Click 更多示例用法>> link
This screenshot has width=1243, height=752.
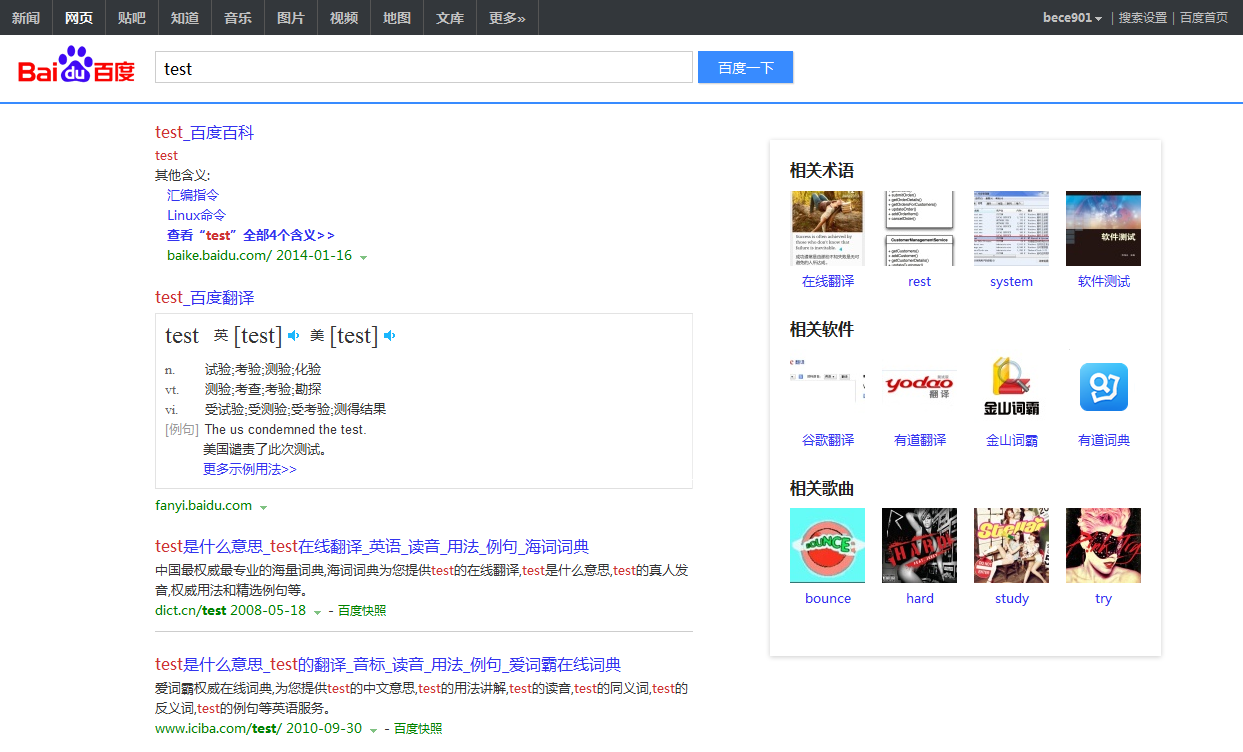pos(250,469)
